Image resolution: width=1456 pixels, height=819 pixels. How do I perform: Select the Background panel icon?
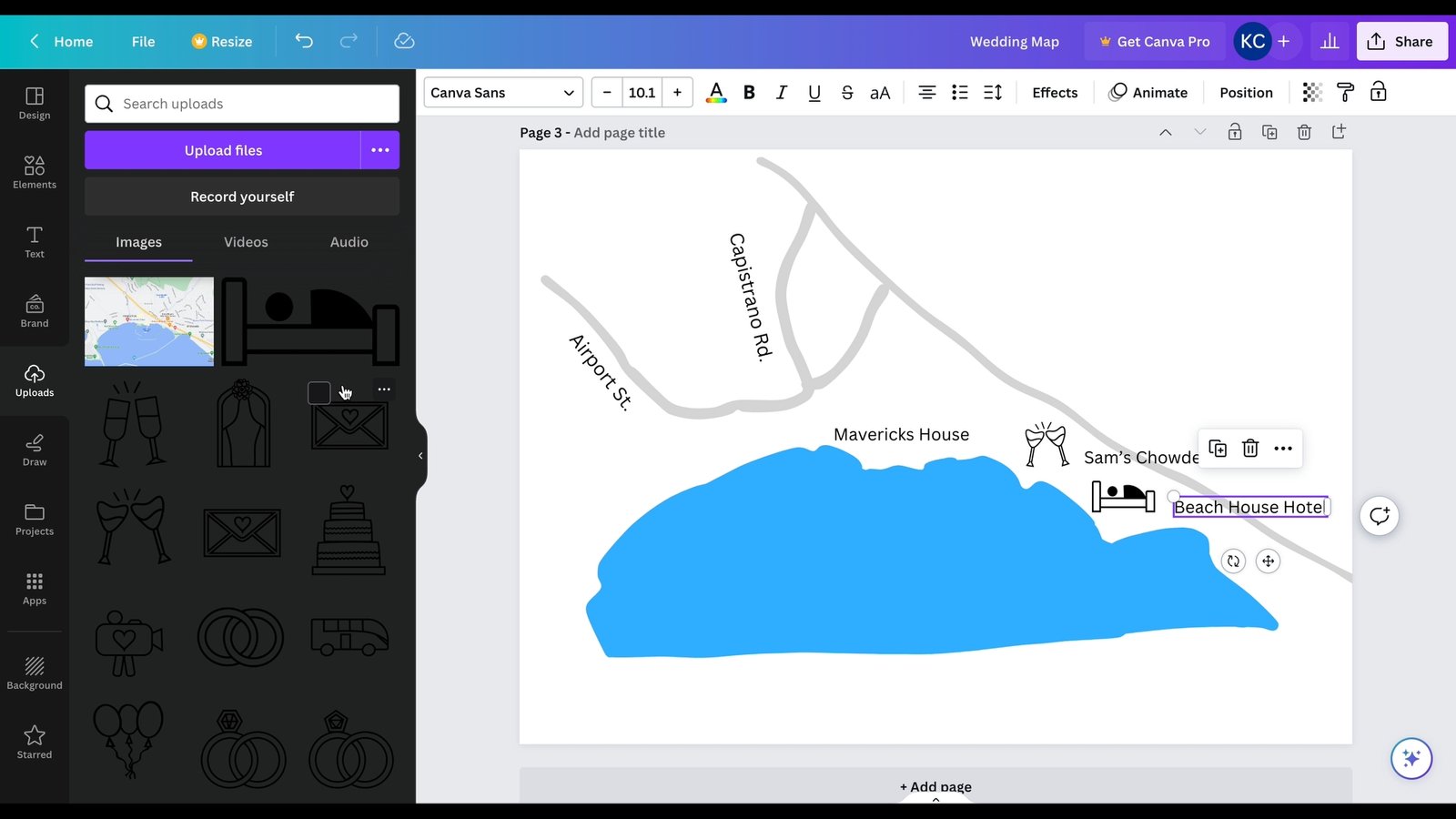34,672
